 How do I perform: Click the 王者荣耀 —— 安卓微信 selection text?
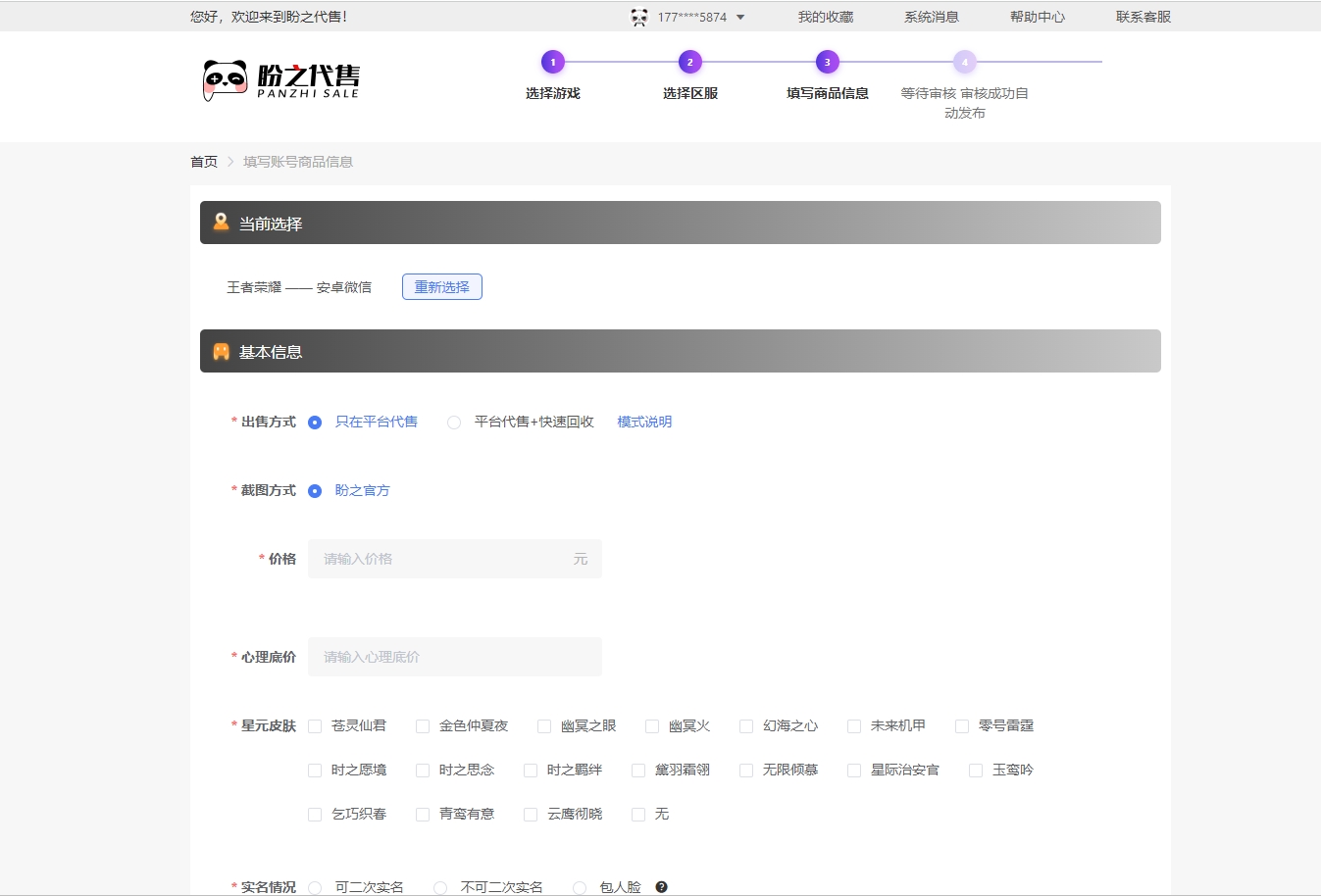coord(299,287)
